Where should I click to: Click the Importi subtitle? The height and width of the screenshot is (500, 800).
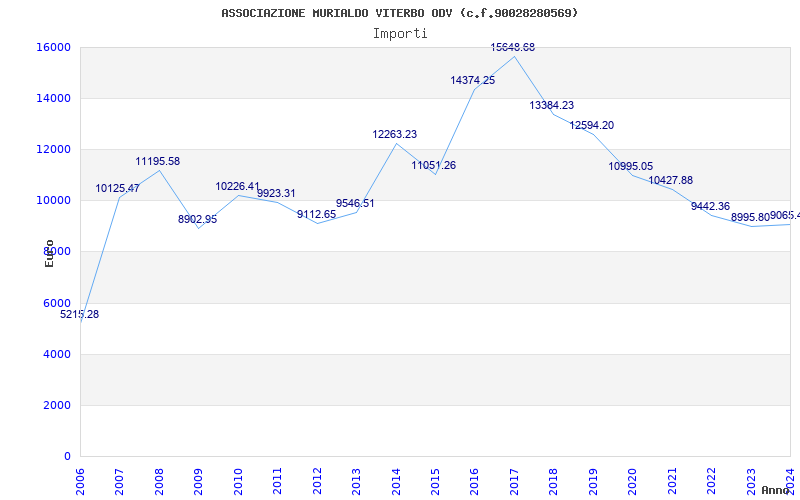click(400, 34)
